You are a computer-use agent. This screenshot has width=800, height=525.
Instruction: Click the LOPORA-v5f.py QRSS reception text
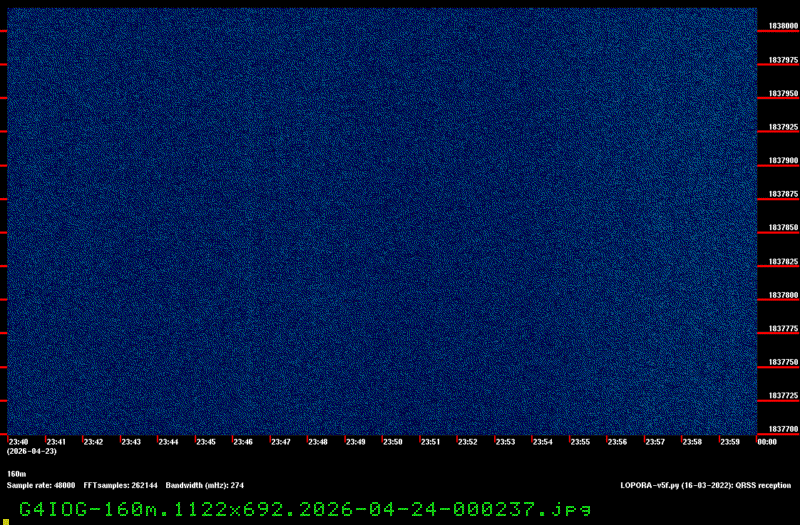pos(705,485)
